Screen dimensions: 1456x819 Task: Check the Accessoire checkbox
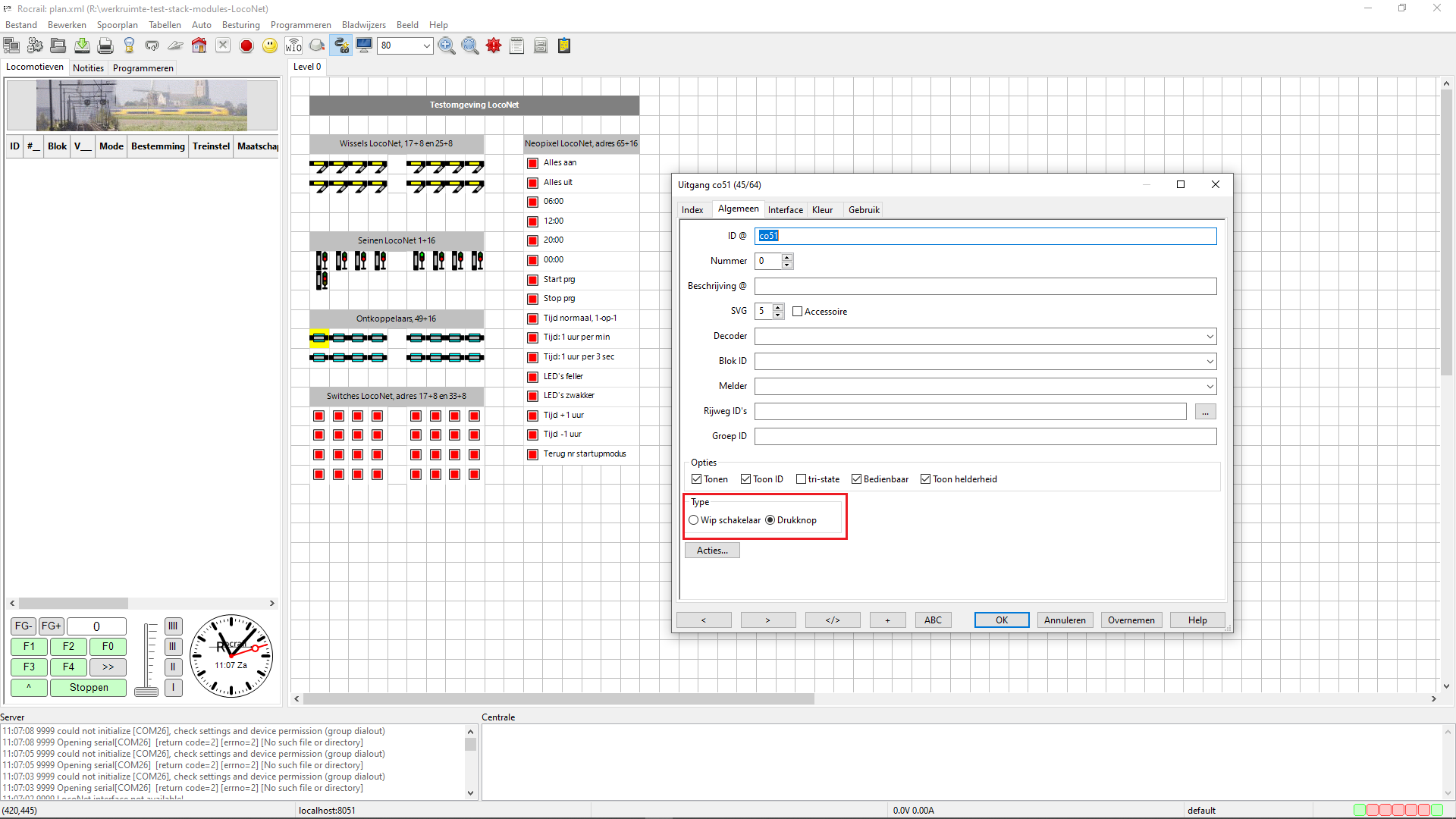797,312
